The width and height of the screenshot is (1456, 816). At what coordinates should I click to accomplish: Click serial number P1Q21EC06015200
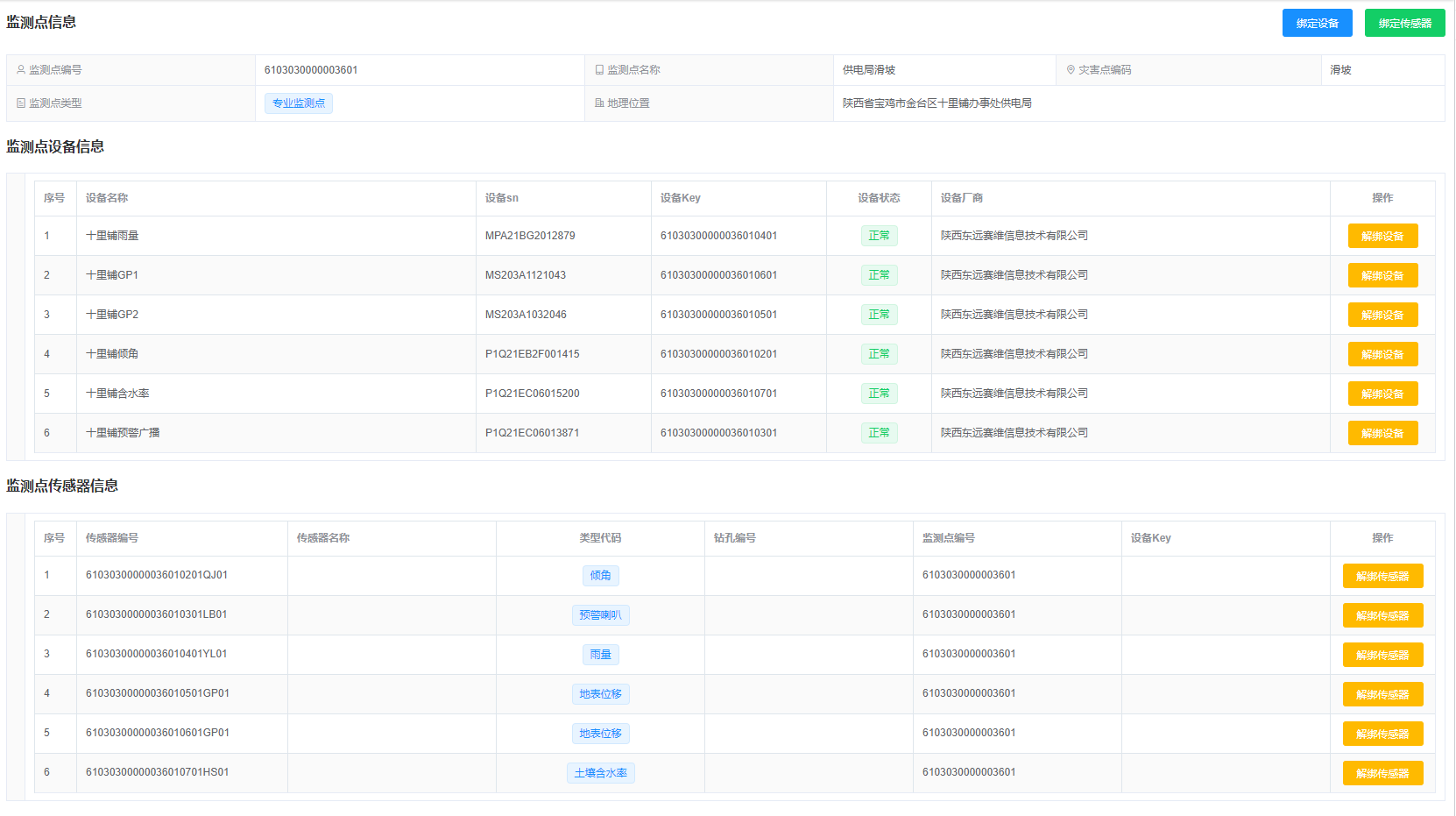[533, 394]
